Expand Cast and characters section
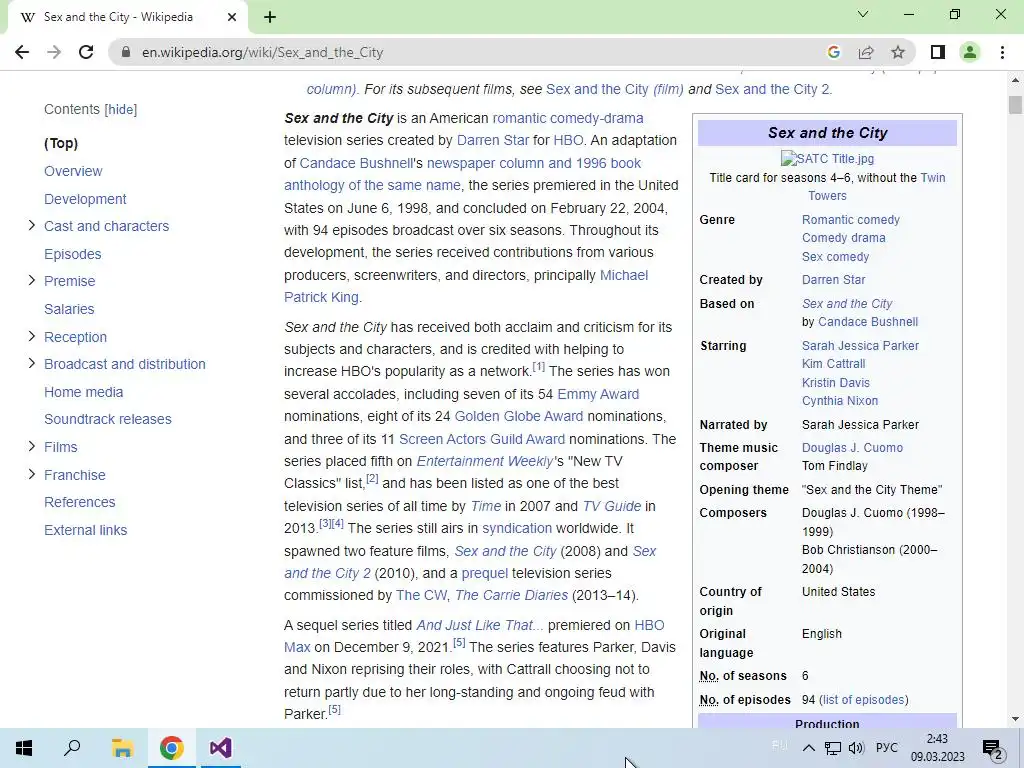 tap(31, 225)
